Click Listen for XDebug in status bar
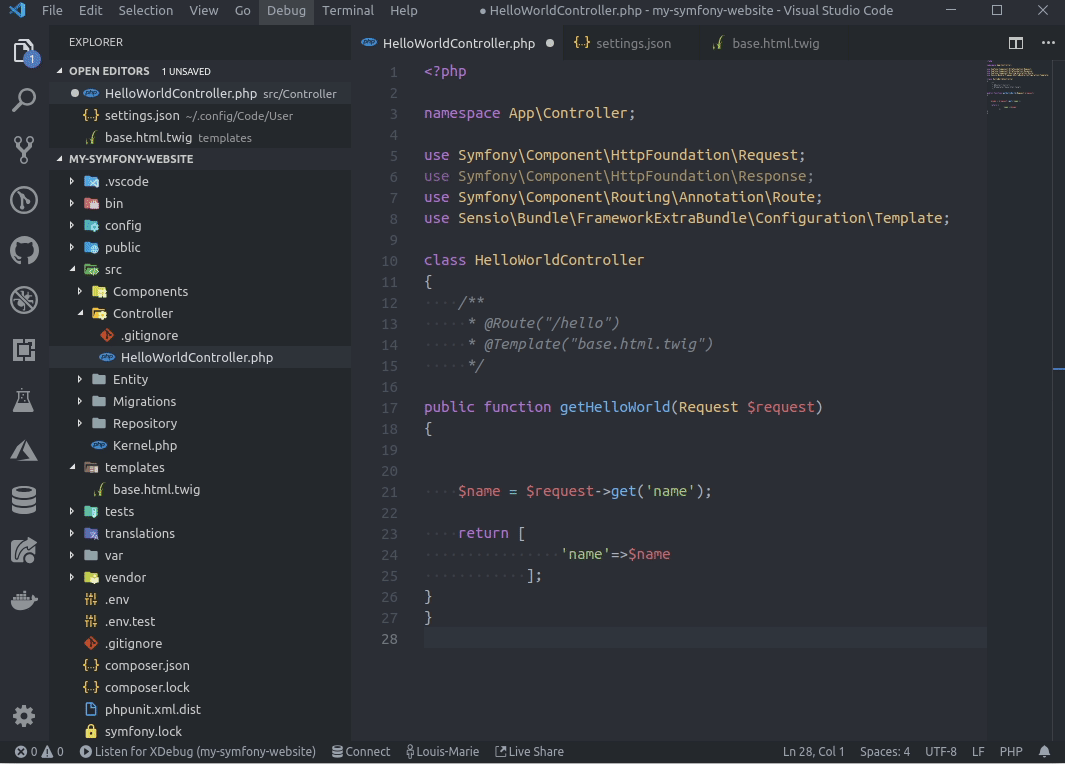Image resolution: width=1065 pixels, height=764 pixels. pos(198,751)
